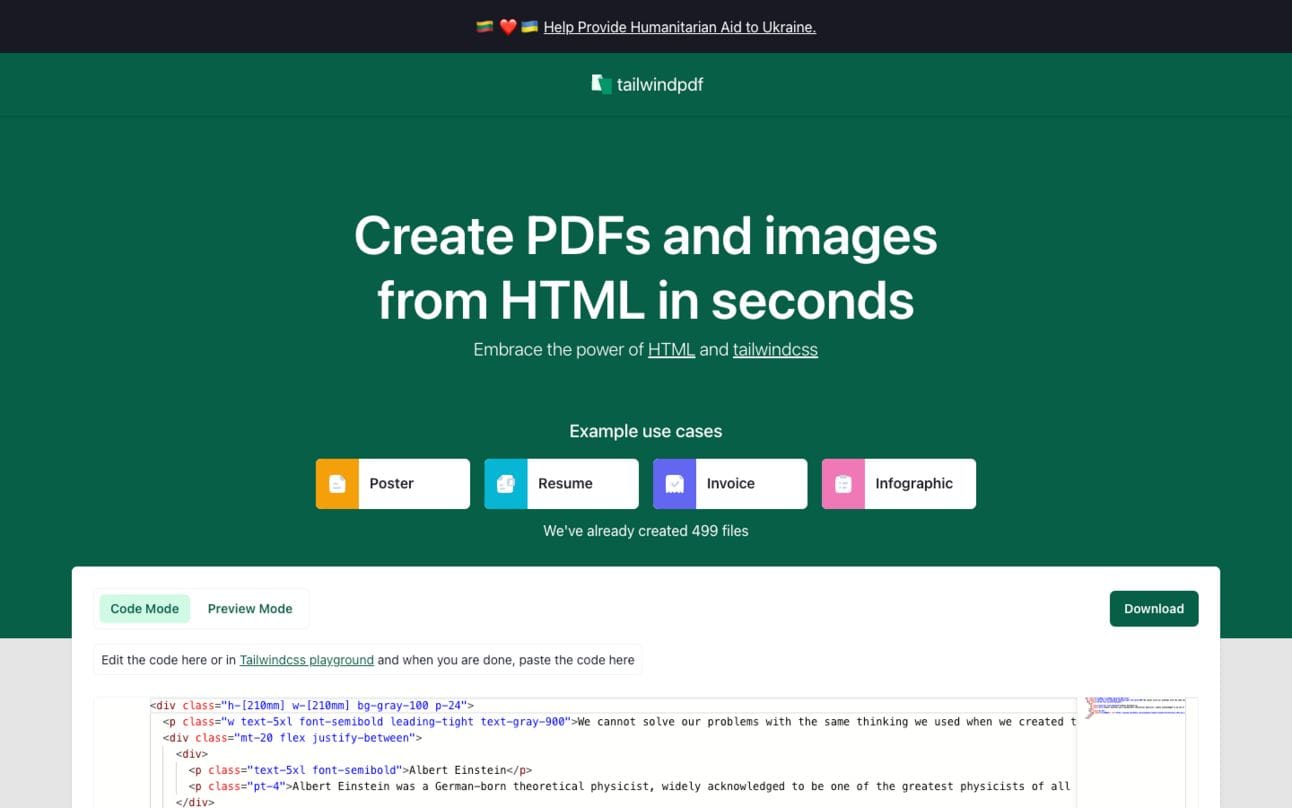Click the Ukraine flag emoji in banner
1292x808 pixels.
[530, 27]
